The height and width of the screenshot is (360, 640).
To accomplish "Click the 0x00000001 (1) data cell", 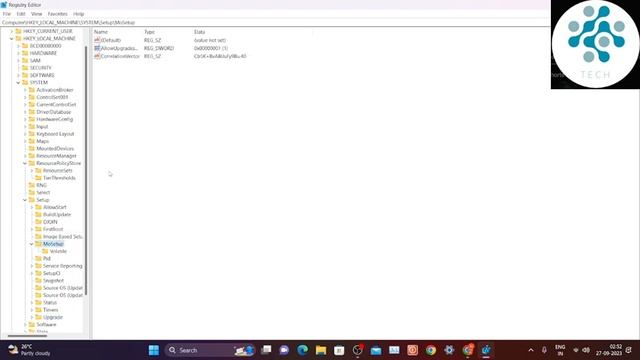I will (x=211, y=48).
